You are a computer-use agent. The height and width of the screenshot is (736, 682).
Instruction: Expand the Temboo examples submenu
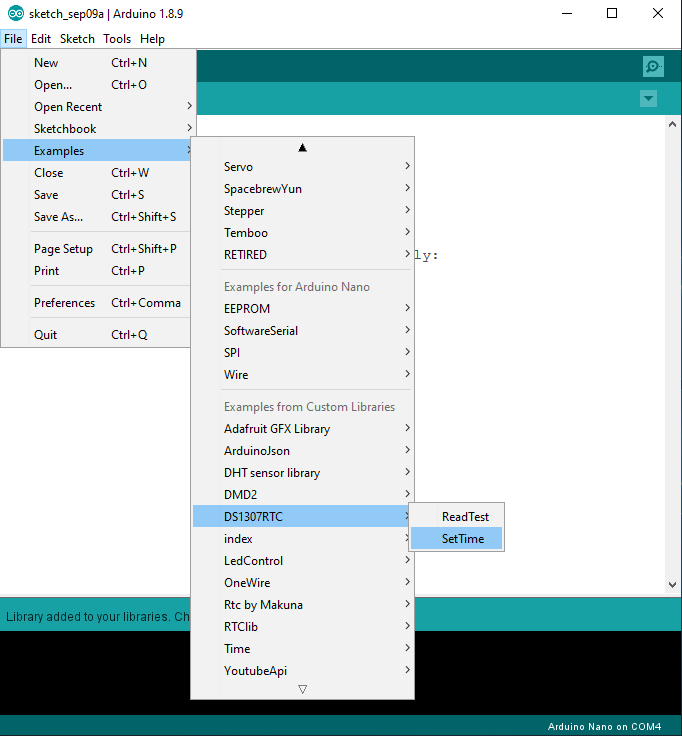click(x=302, y=233)
